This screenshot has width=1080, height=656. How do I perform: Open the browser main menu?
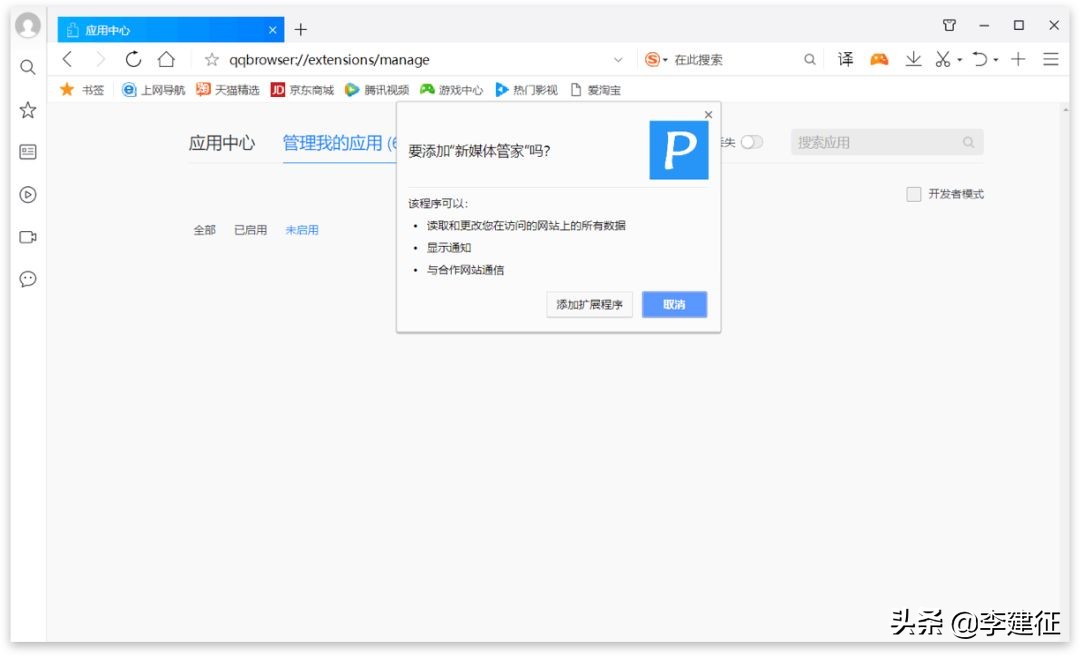coord(1051,59)
